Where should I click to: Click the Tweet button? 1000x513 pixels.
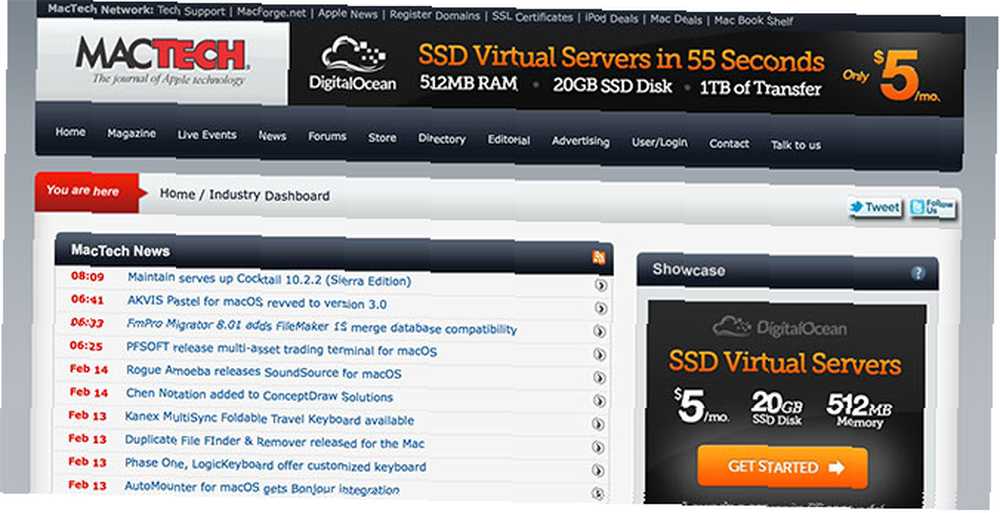(875, 207)
